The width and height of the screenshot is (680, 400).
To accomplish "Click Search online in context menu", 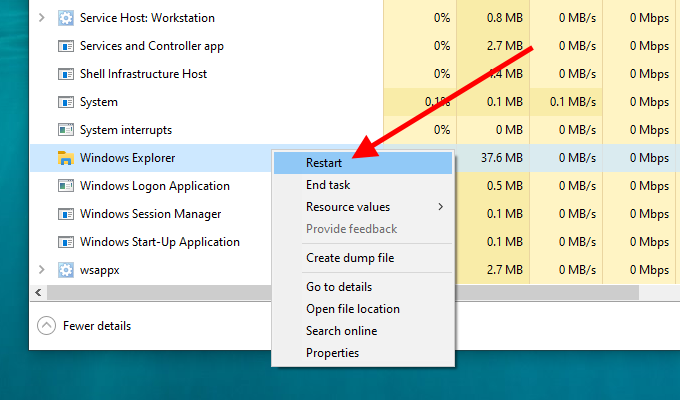I will coord(341,331).
